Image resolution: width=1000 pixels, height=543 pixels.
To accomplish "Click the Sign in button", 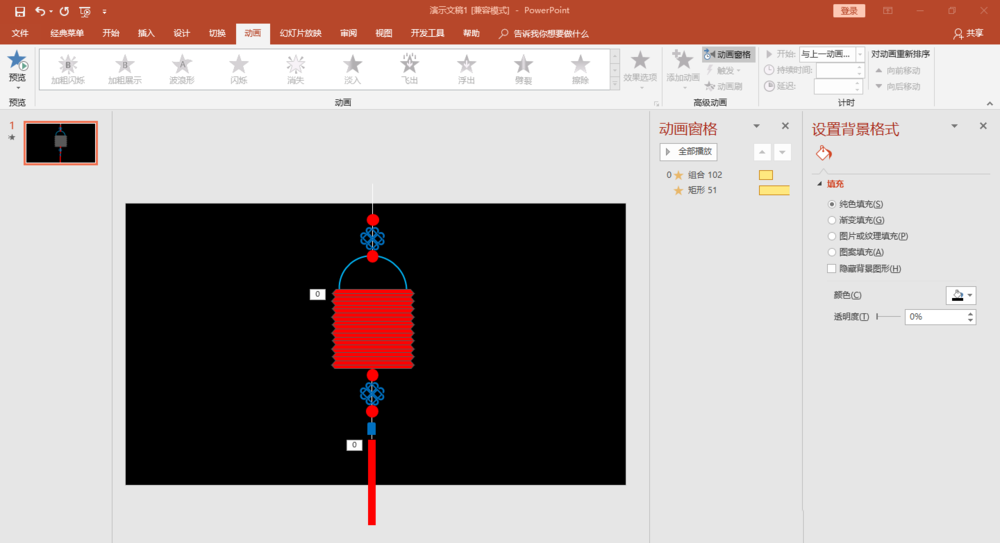I will point(848,11).
